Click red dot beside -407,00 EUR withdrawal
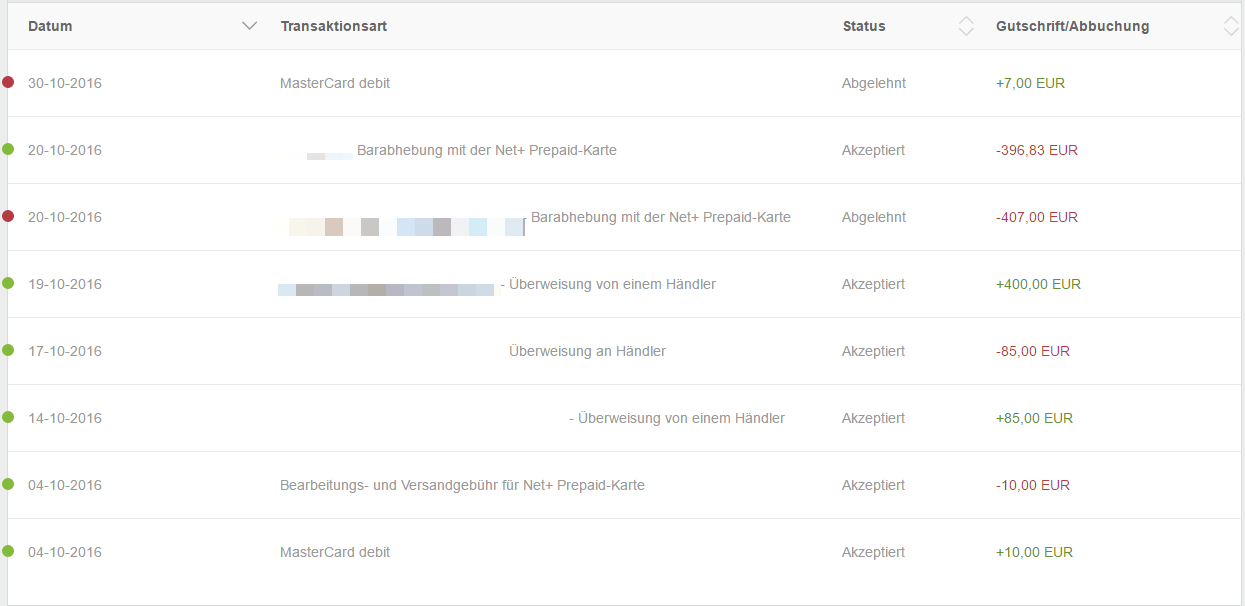Screen dimensions: 1245x606 pos(8,216)
